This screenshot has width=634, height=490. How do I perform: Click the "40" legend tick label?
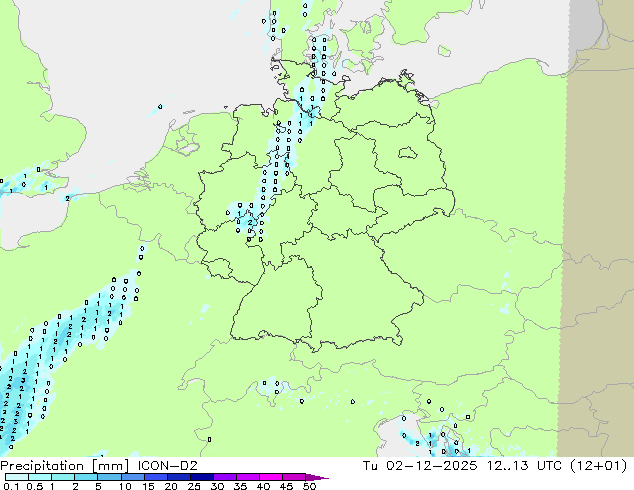(x=263, y=486)
